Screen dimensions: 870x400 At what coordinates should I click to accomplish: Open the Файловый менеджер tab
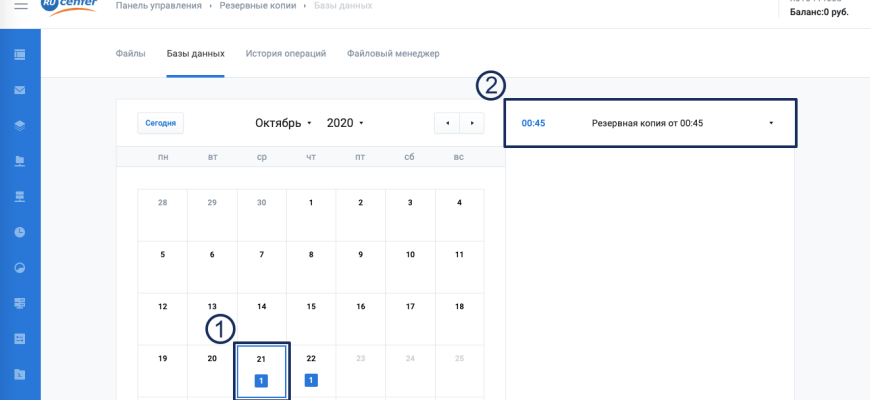pyautogui.click(x=393, y=53)
